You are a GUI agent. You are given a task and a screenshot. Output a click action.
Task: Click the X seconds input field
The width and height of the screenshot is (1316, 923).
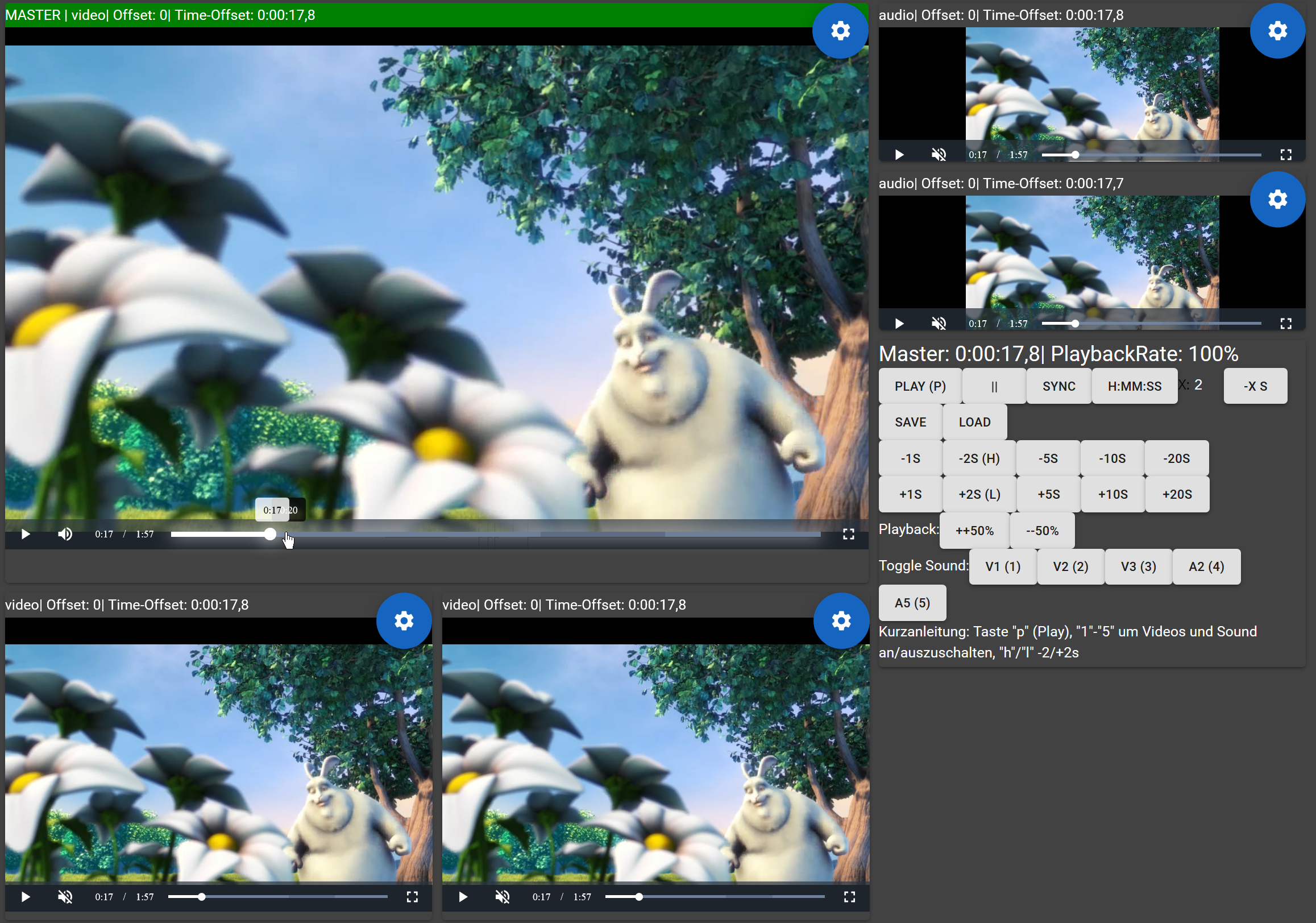point(1205,385)
